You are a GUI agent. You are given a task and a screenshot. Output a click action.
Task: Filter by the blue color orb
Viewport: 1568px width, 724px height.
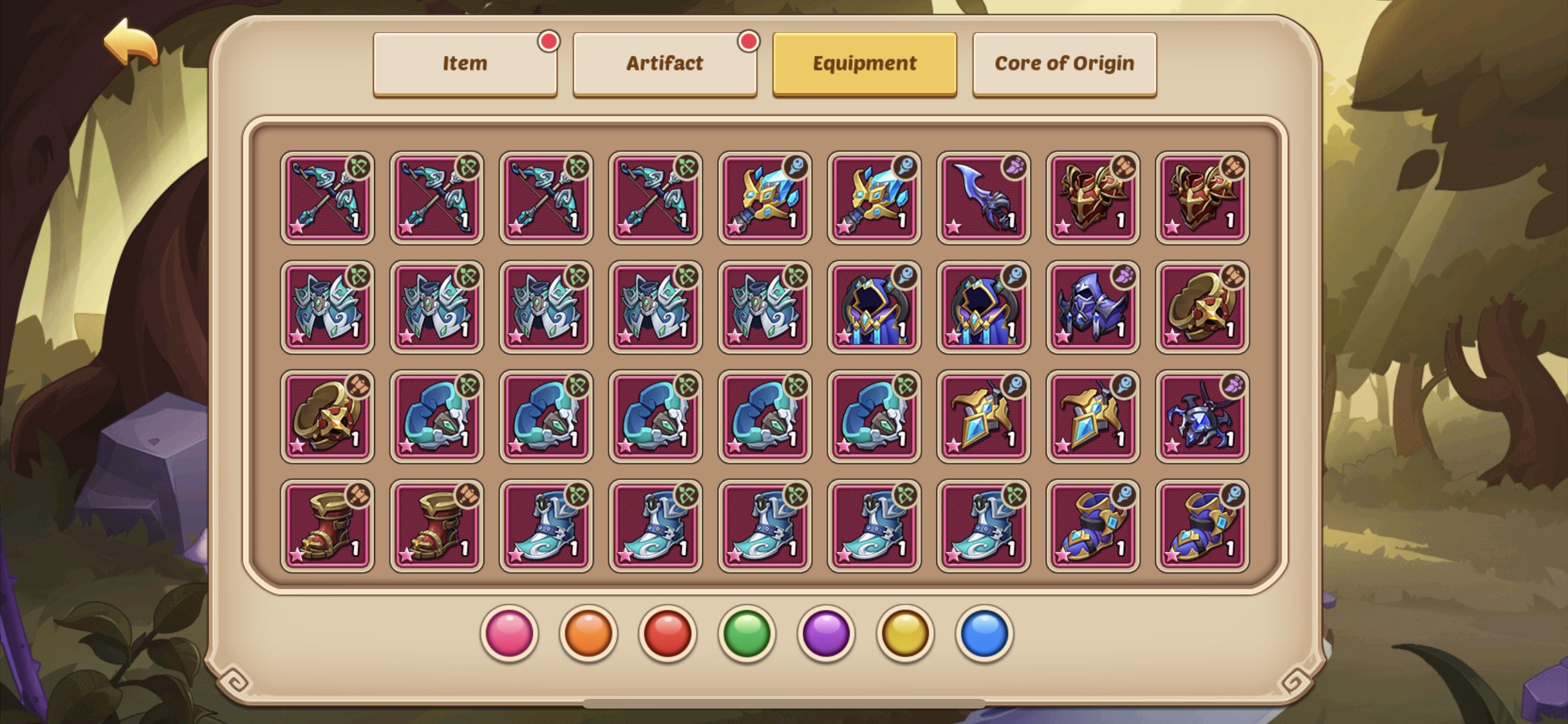click(984, 633)
